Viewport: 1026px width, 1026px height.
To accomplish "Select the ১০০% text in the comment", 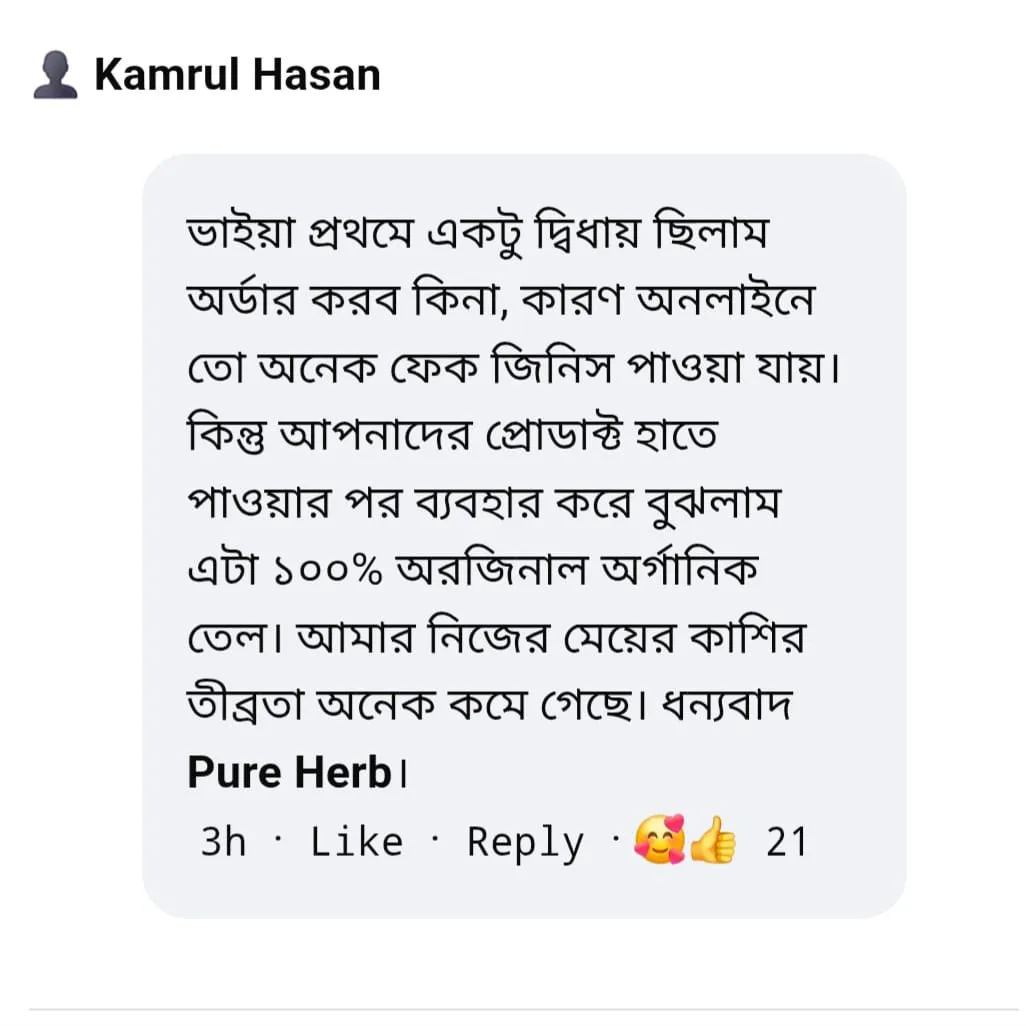I will pos(328,570).
